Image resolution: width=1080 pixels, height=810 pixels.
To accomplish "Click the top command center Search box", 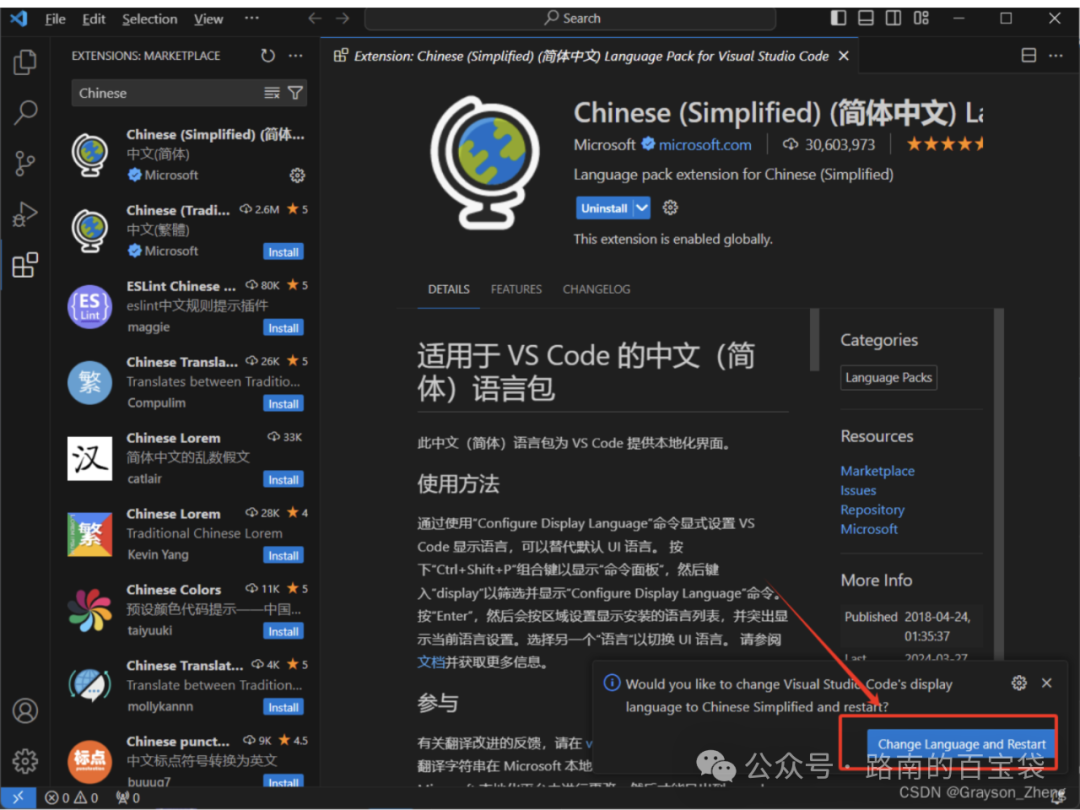I will 570,19.
